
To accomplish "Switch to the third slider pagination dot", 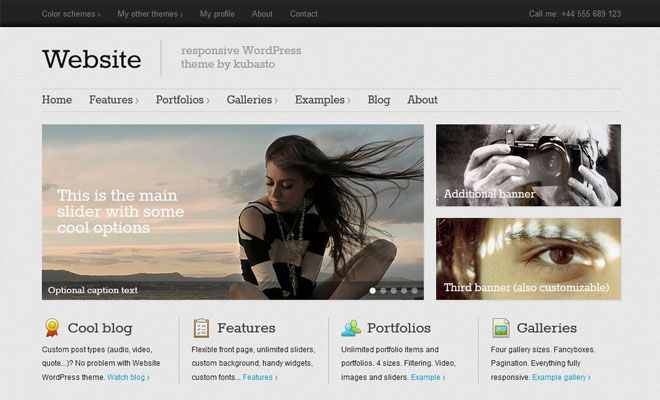I will (x=394, y=290).
